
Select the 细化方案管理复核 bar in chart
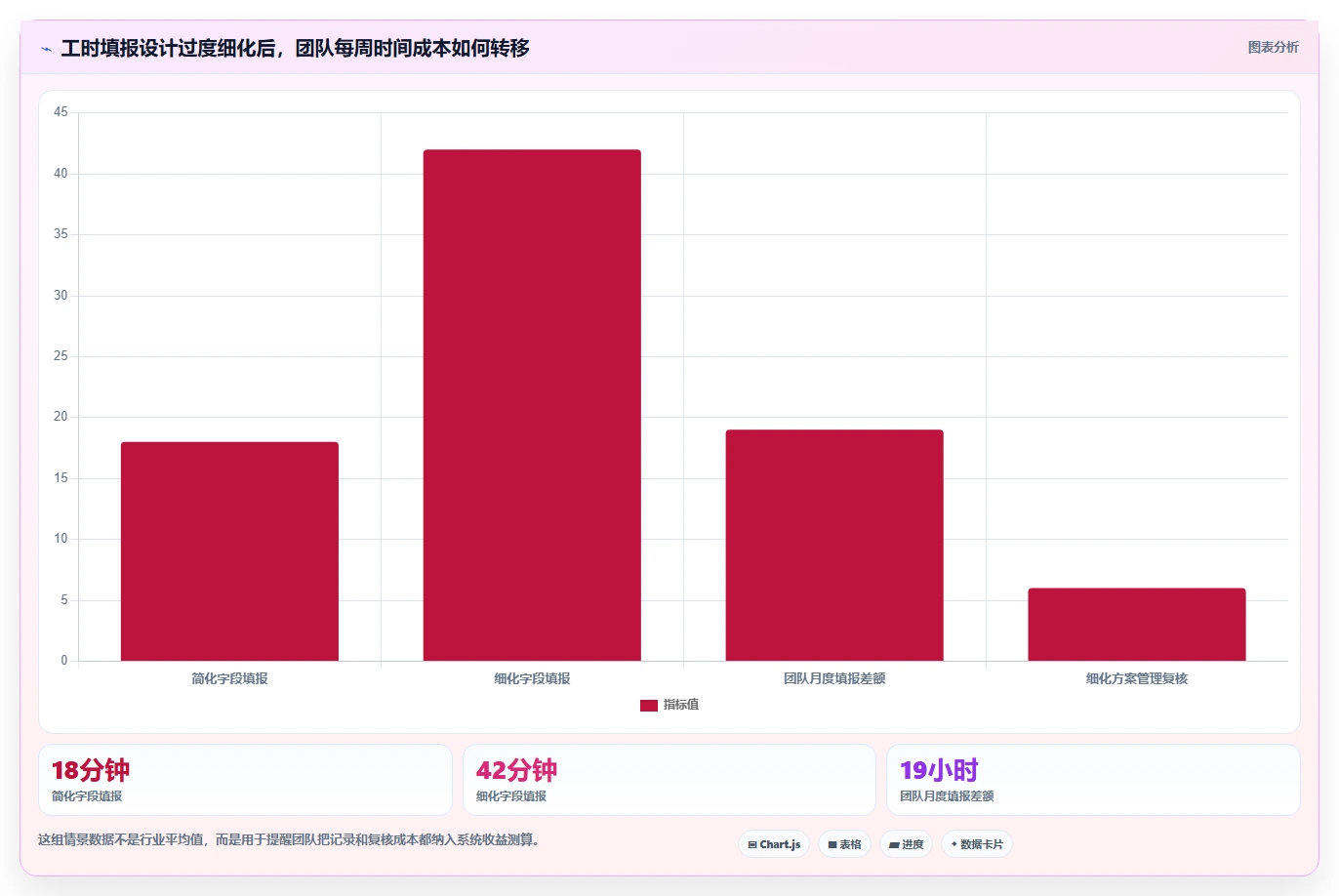coord(1137,625)
